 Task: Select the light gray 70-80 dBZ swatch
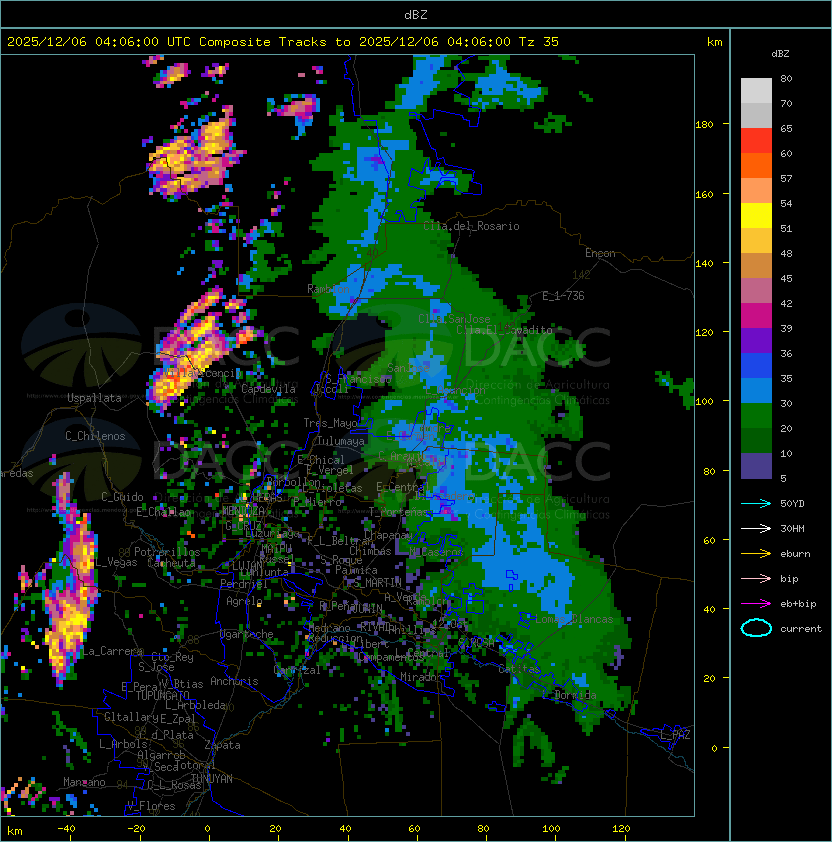[x=756, y=91]
